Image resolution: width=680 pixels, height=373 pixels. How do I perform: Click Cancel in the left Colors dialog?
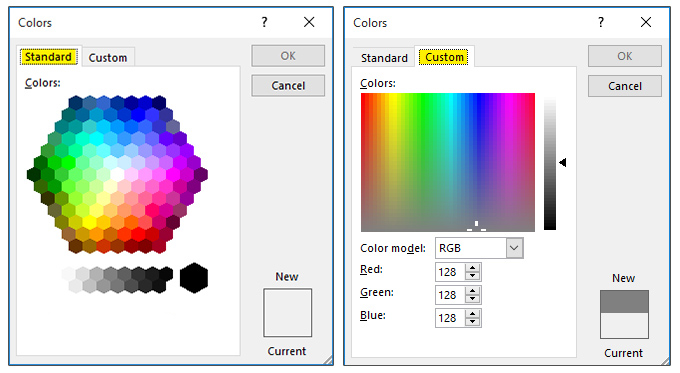pos(288,85)
